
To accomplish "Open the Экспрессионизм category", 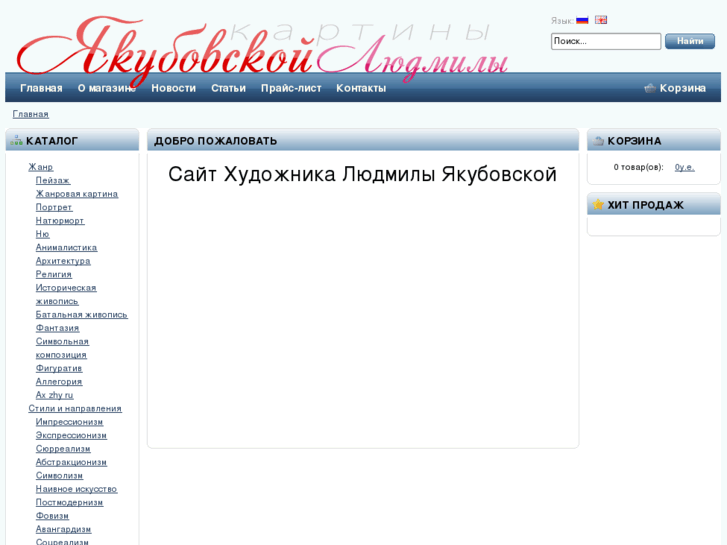I will click(71, 436).
